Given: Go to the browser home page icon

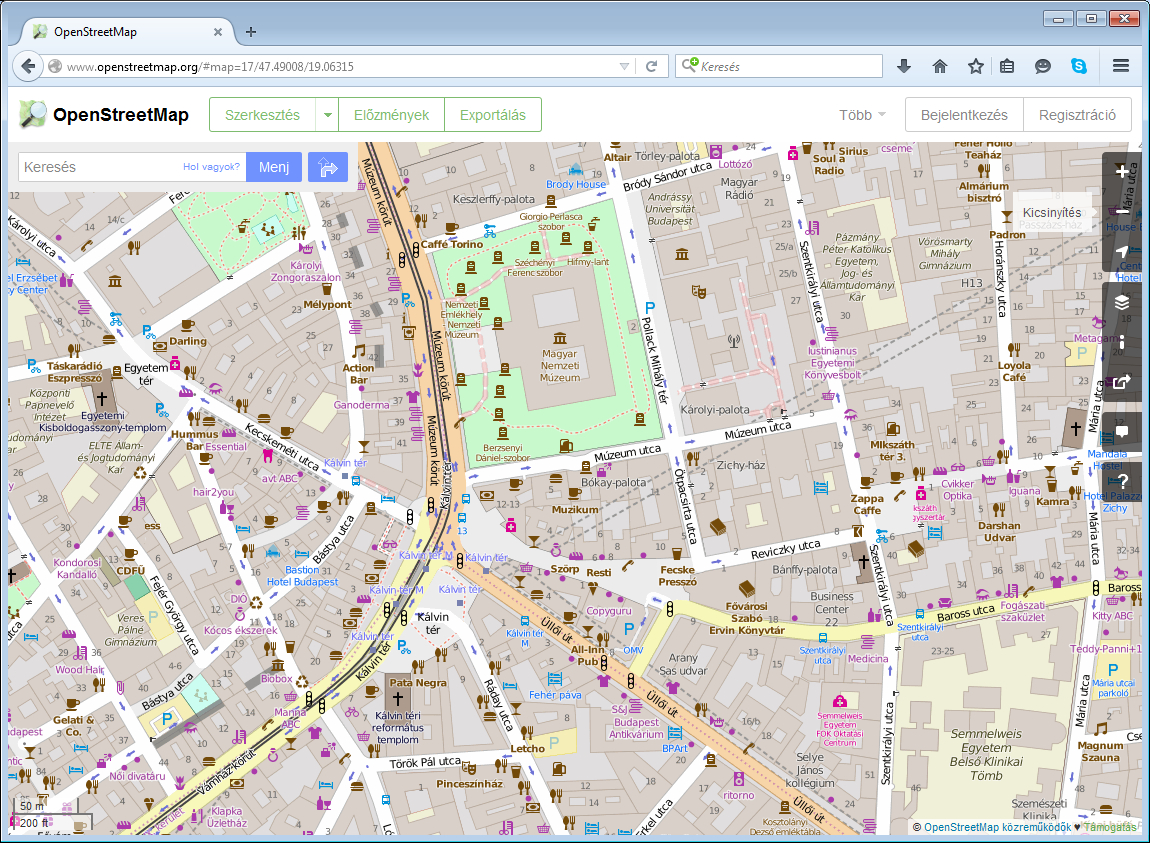Looking at the screenshot, I should 940,66.
